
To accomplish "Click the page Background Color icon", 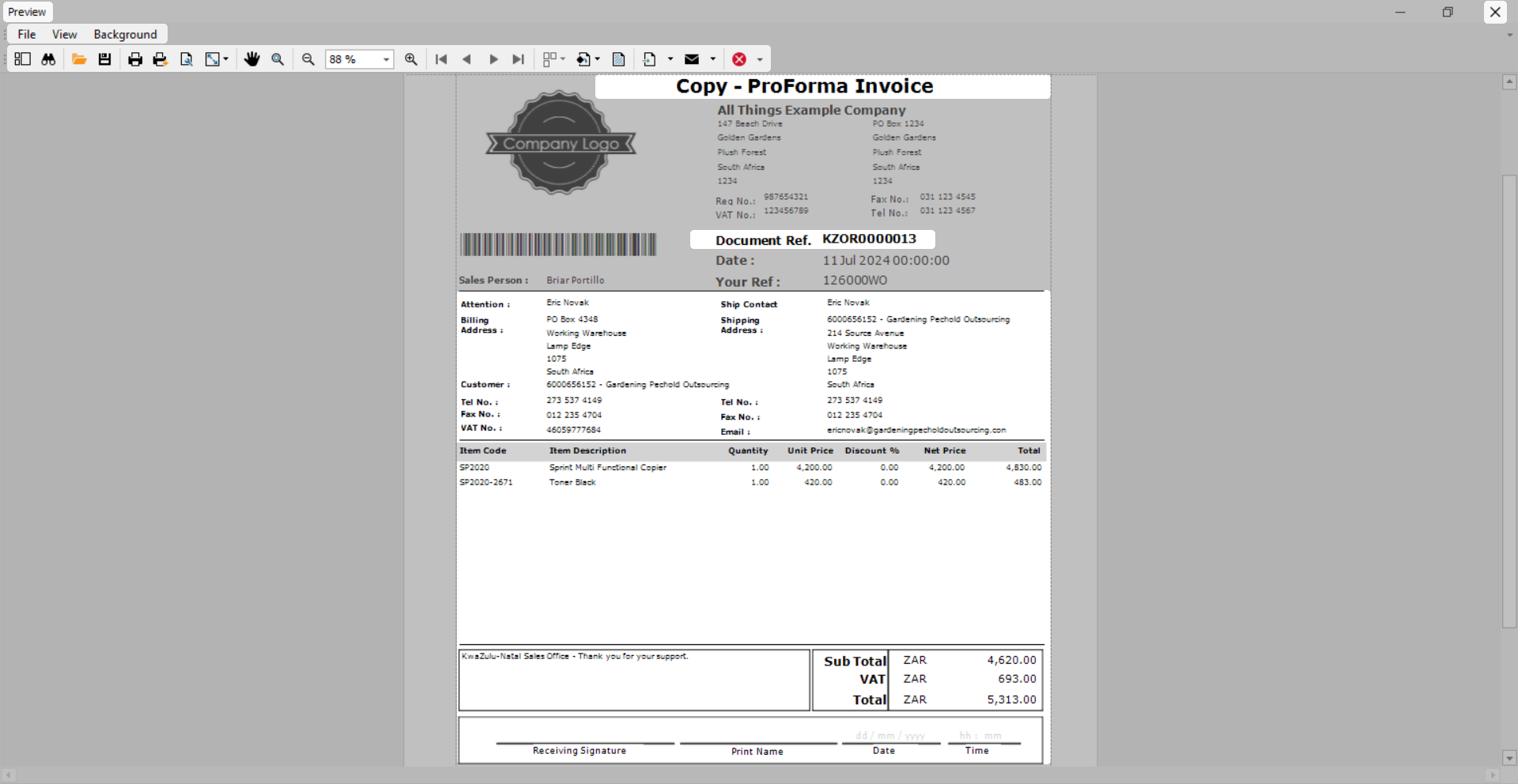I will 583,59.
